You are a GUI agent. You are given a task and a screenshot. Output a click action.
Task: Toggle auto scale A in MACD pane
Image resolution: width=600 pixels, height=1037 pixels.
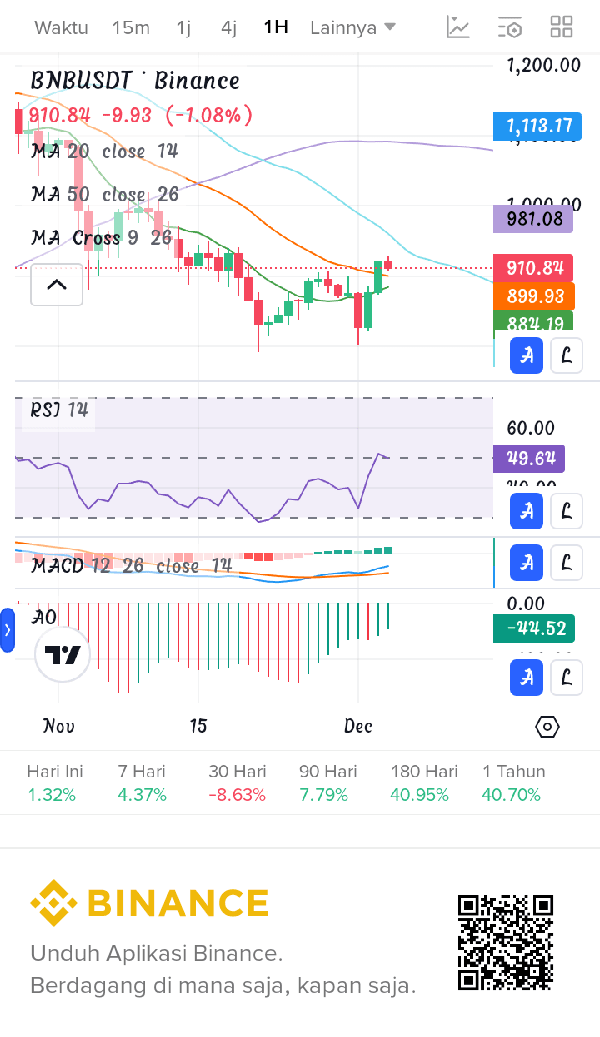(527, 563)
